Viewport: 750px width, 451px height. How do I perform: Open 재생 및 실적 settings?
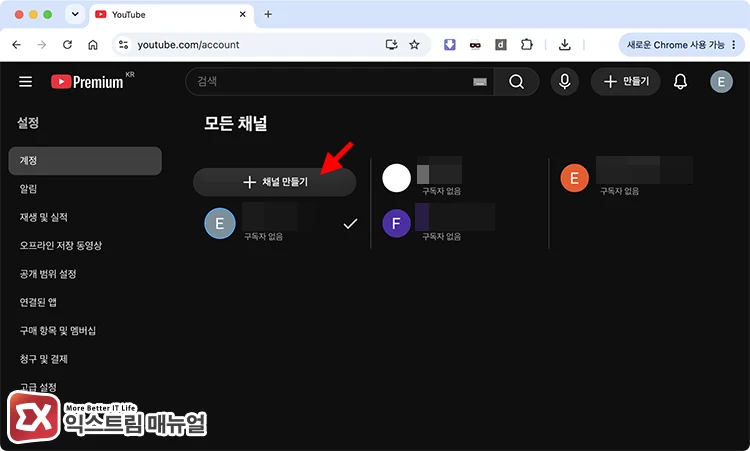(x=44, y=217)
